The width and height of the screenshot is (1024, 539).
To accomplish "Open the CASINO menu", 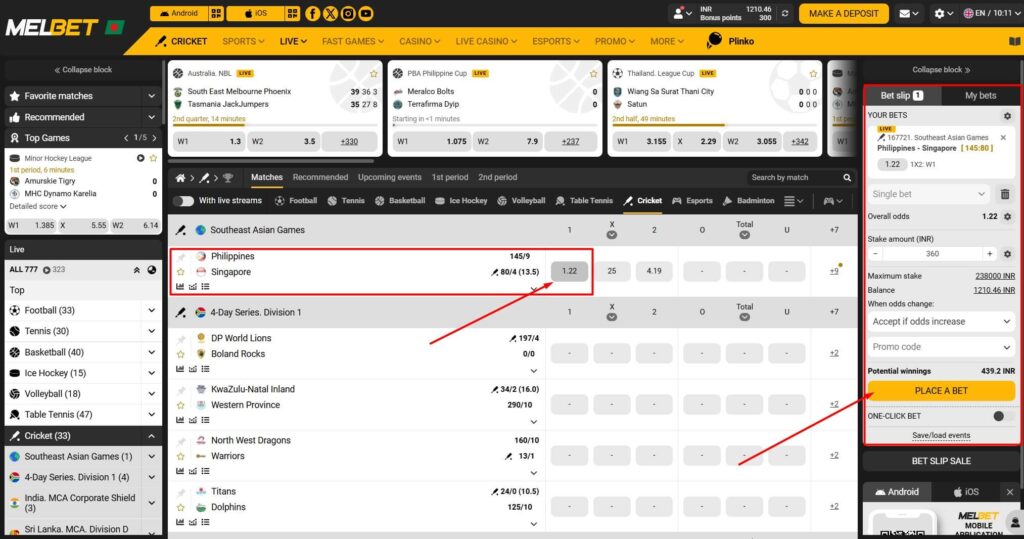I will tap(419, 41).
